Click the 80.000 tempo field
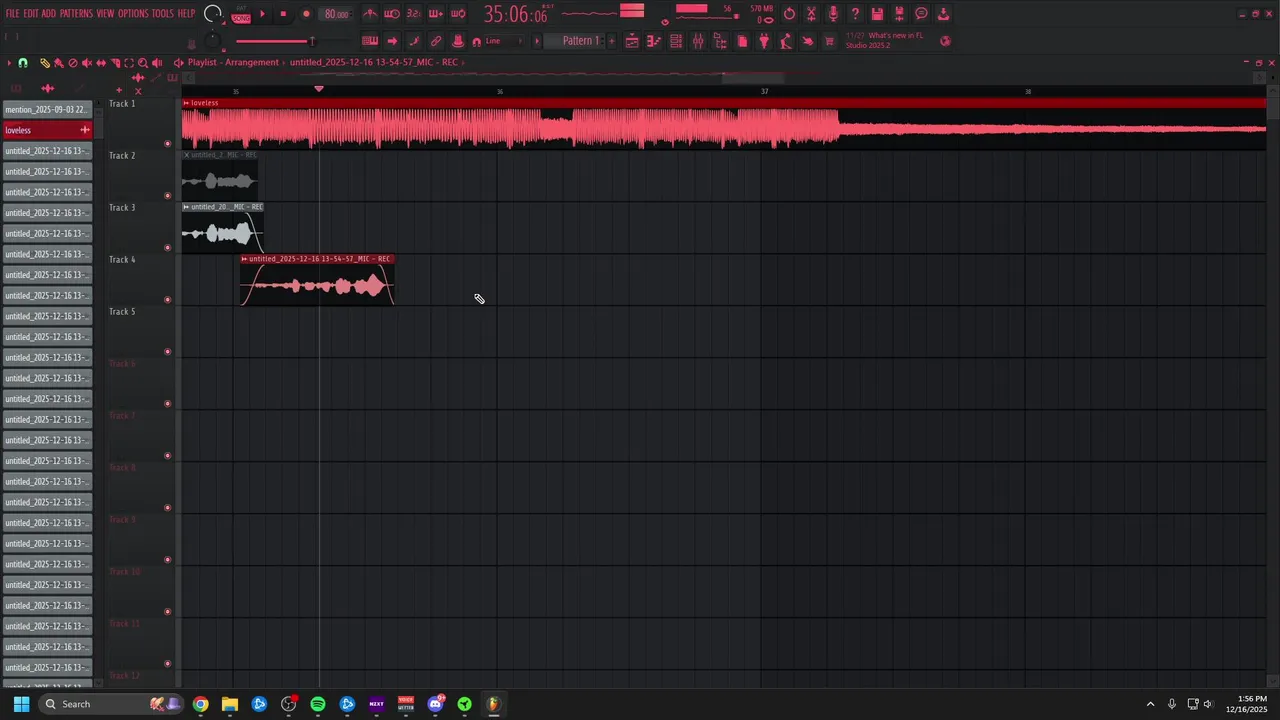1280x720 pixels. [x=337, y=14]
